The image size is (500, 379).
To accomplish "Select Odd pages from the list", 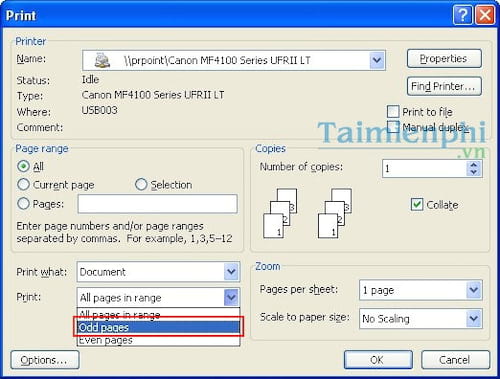I will (x=158, y=327).
